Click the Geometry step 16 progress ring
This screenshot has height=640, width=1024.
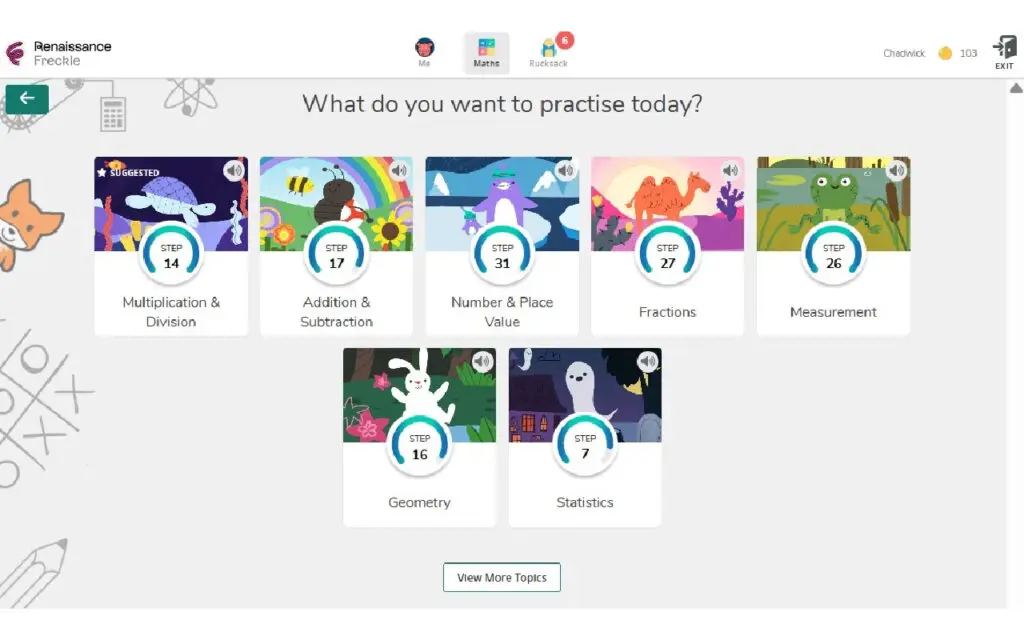click(x=420, y=447)
